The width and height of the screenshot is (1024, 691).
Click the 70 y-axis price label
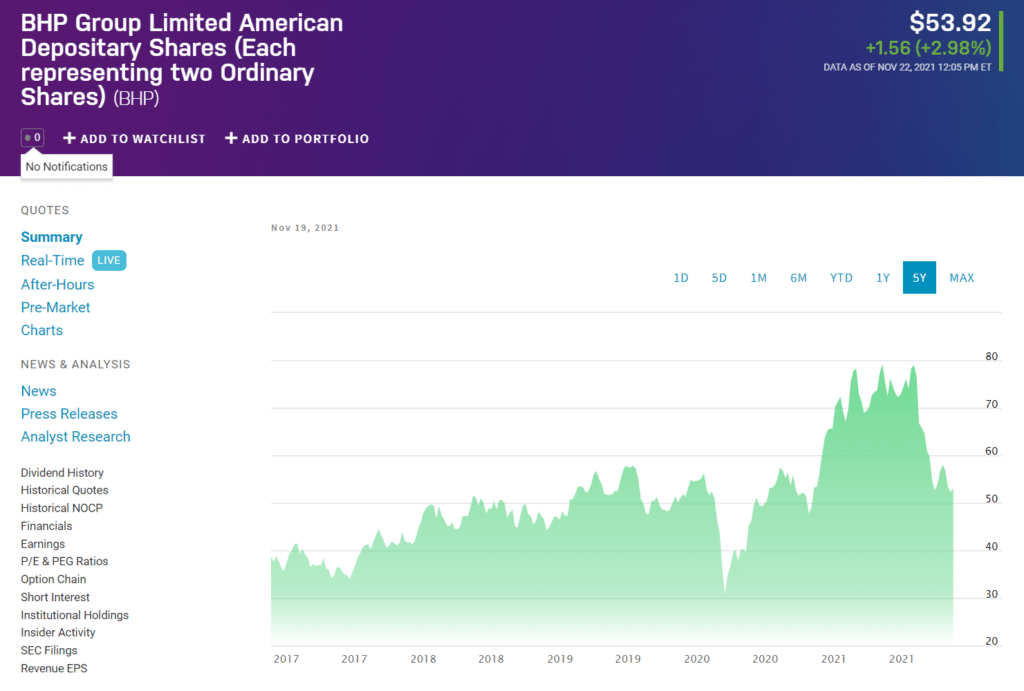[991, 404]
